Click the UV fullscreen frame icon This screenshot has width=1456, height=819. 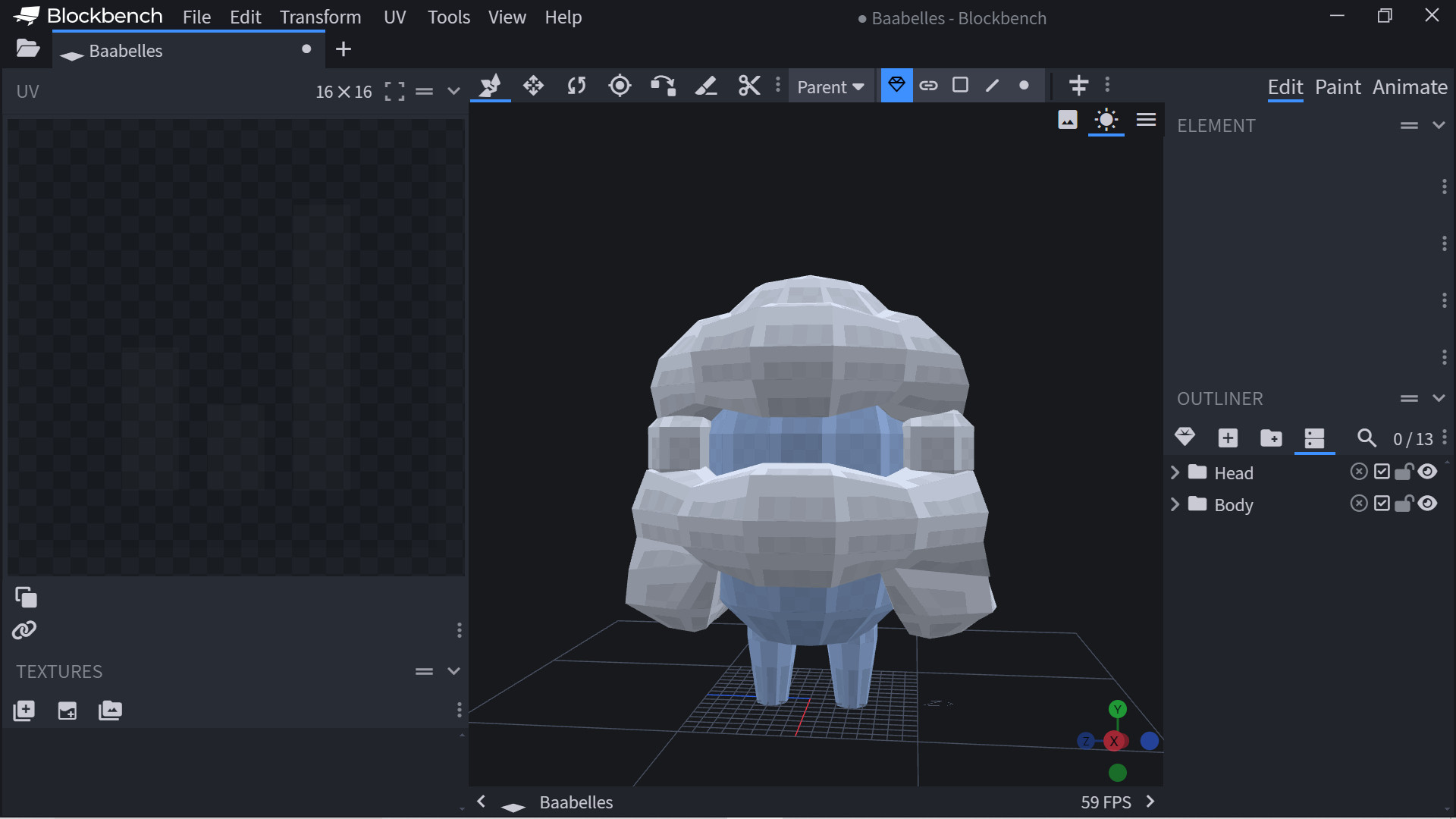click(394, 92)
